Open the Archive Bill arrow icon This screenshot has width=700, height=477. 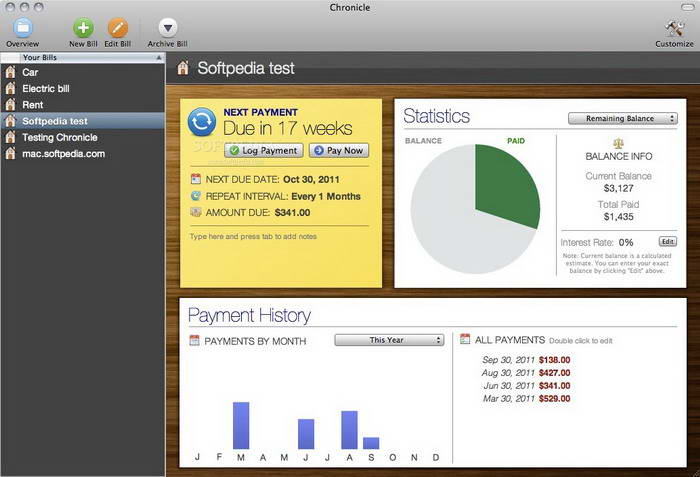click(x=168, y=28)
